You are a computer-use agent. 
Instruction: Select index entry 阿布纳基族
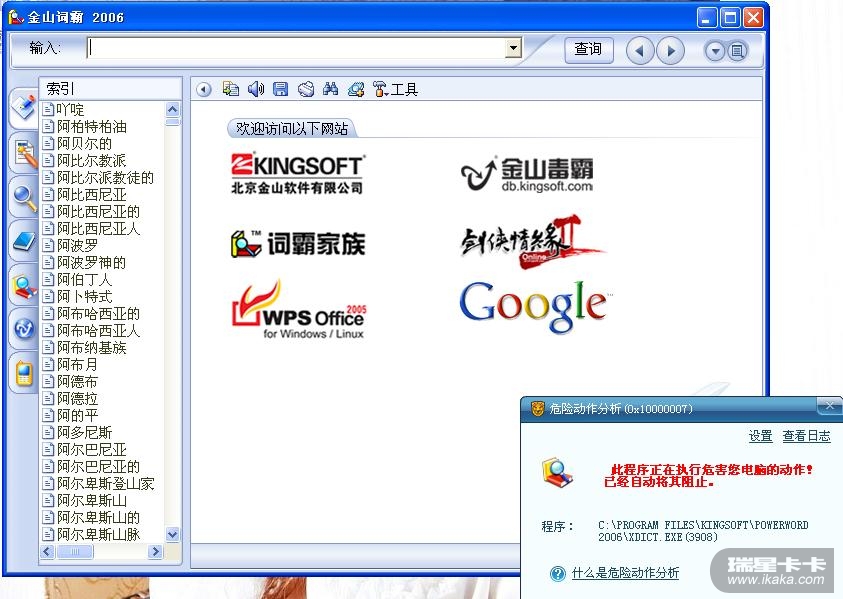click(x=85, y=348)
